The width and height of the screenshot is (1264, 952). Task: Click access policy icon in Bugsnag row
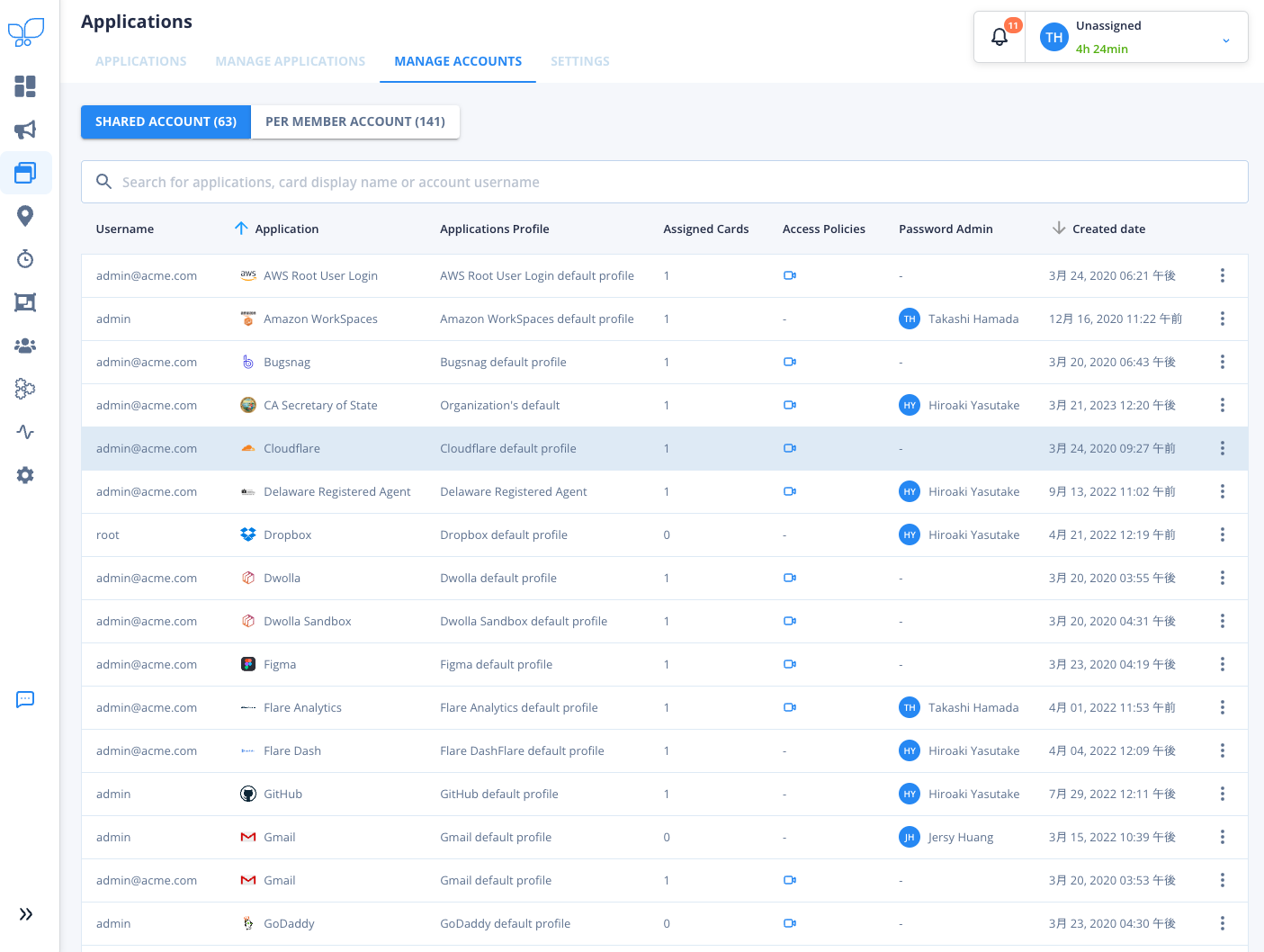click(x=790, y=362)
